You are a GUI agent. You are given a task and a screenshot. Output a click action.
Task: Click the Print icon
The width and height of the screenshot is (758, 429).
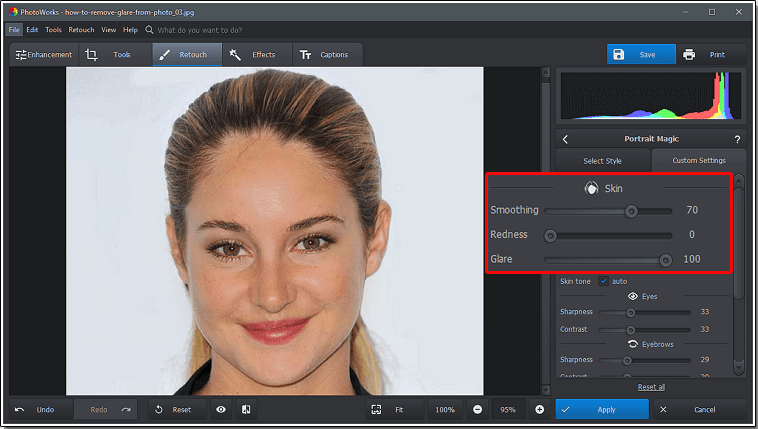tap(689, 54)
